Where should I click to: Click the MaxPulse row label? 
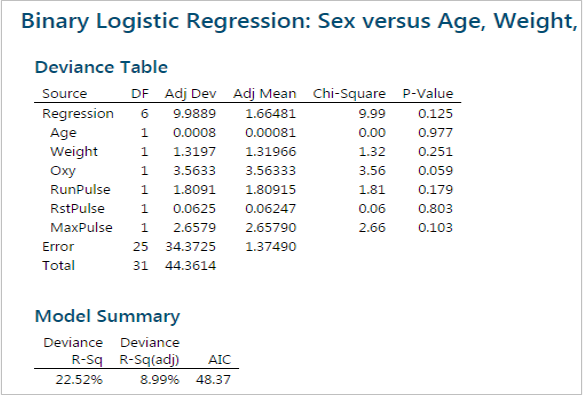[x=81, y=228]
